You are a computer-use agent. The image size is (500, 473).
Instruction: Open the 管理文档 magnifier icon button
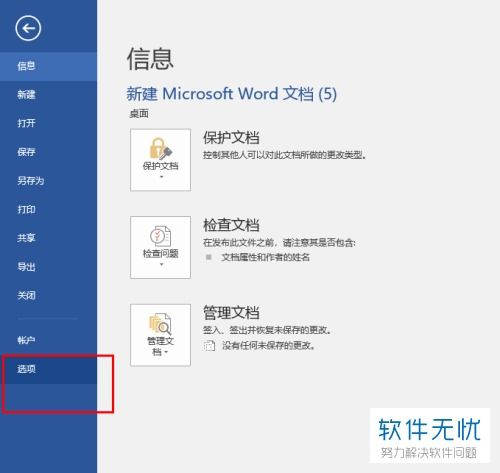pos(160,335)
